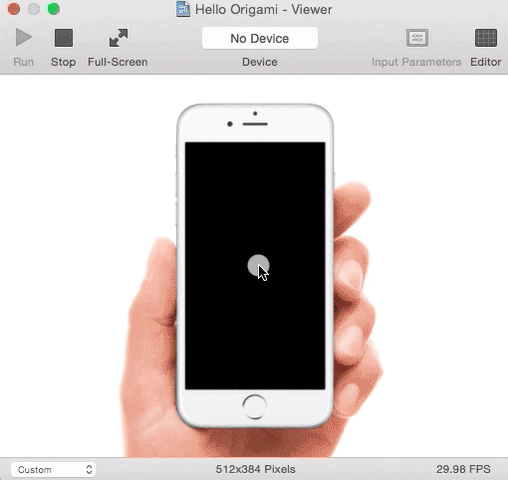The width and height of the screenshot is (508, 480).
Task: Tap the iPhone home button
Action: 255,407
